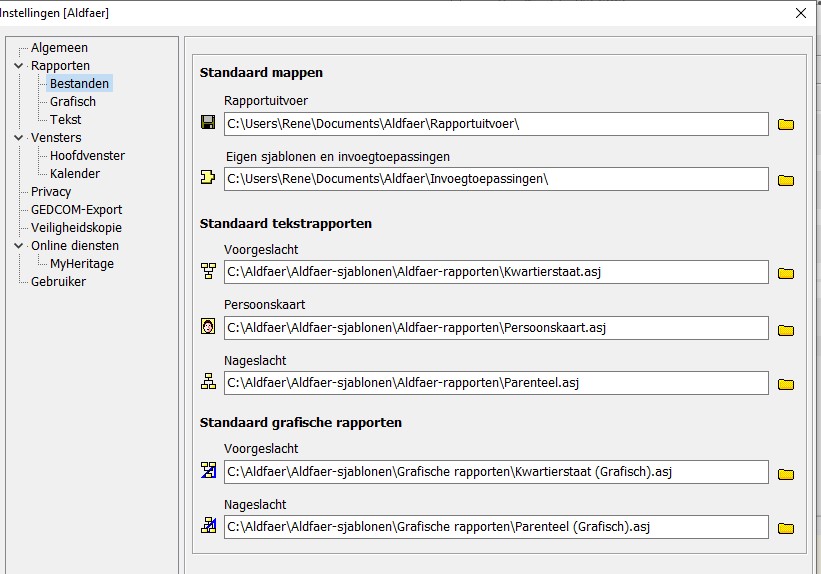Click the Persoonskaart face icon
Screen dimensions: 821x574
[x=208, y=327]
